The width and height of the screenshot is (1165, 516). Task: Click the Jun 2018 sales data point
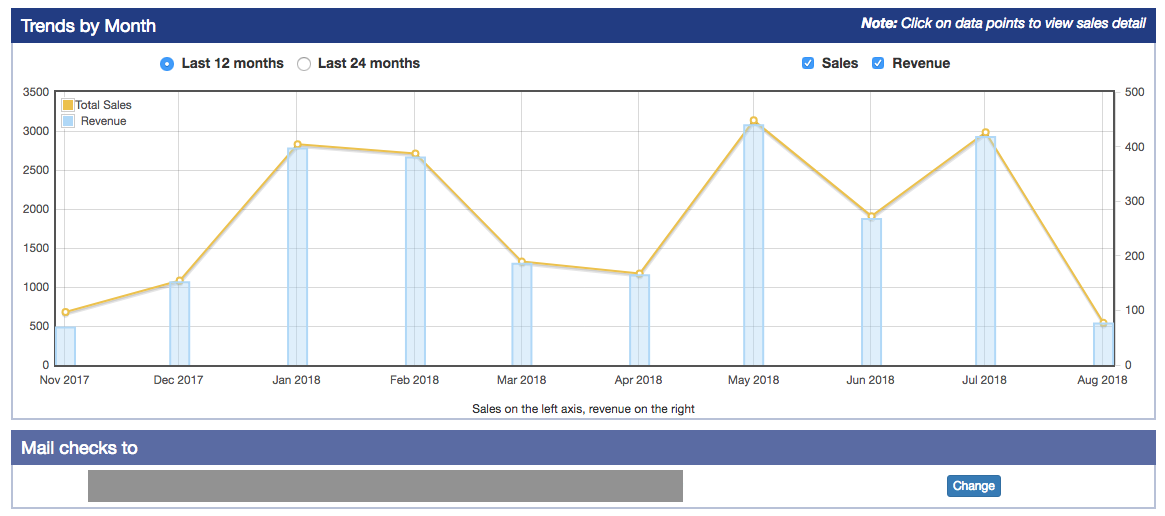[x=871, y=216]
